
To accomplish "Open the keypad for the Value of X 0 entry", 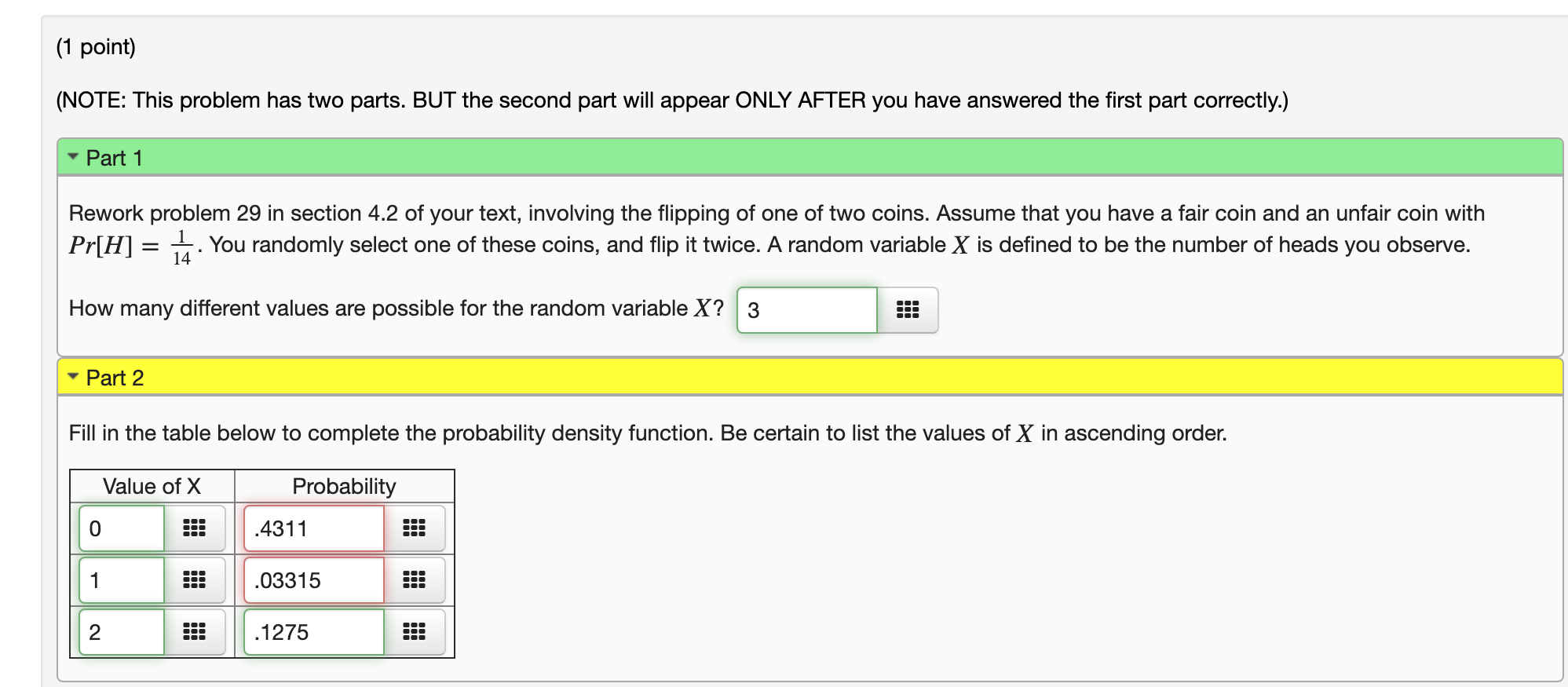I will tap(195, 528).
